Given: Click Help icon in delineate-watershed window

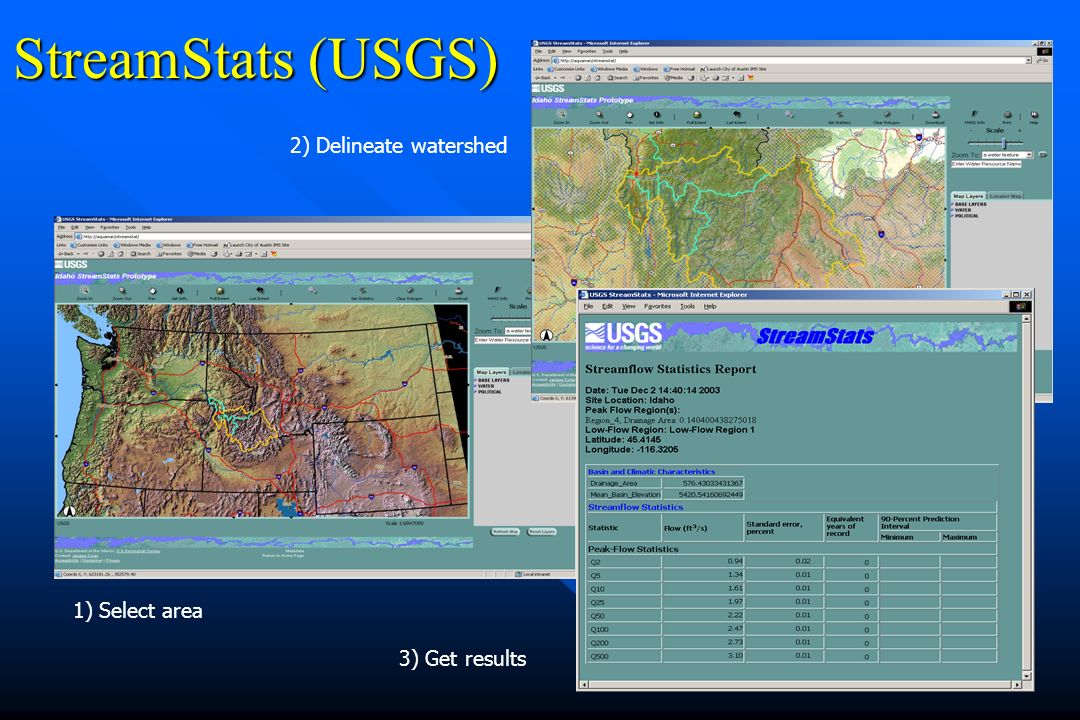Looking at the screenshot, I should point(1034,116).
